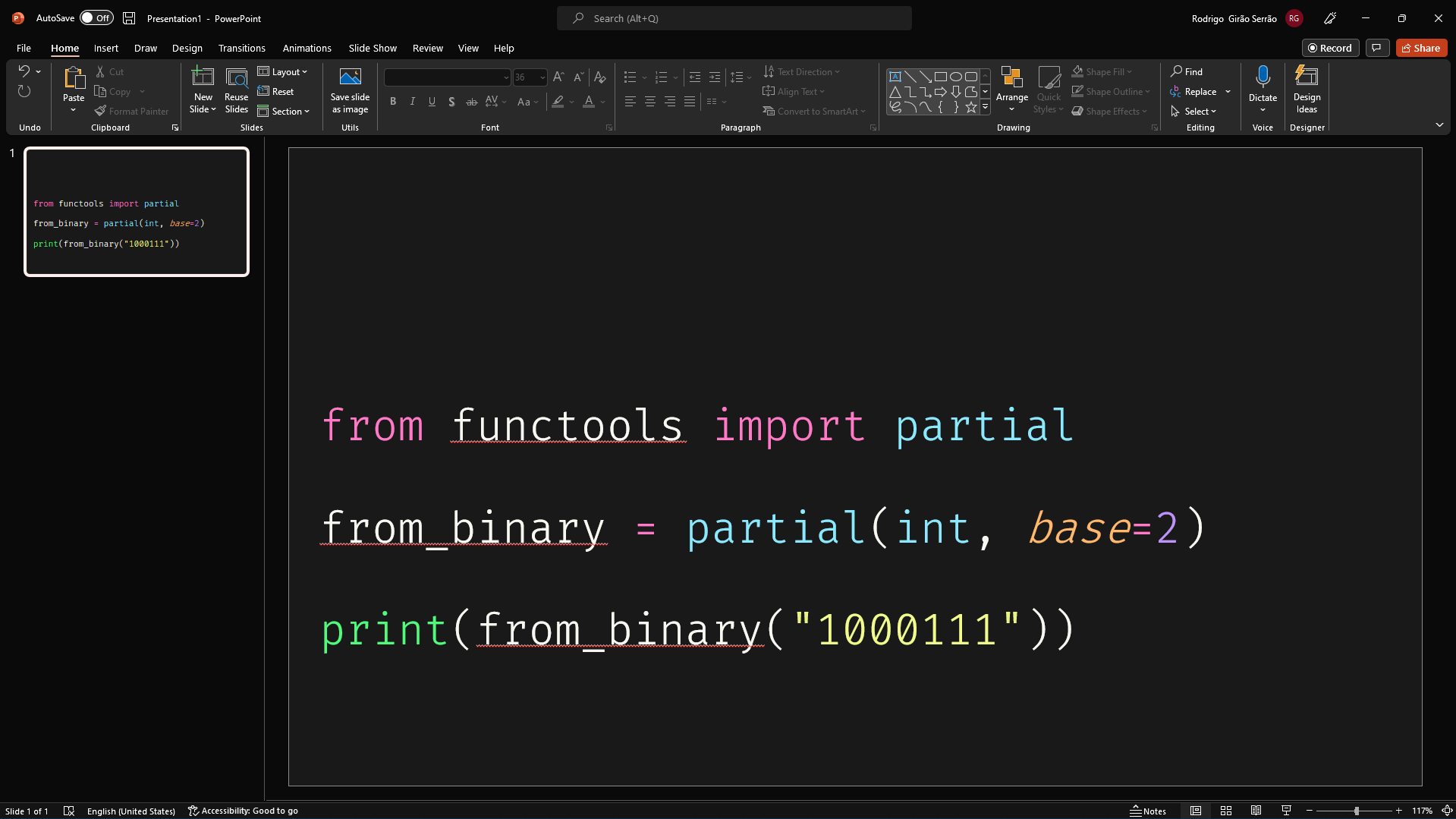Select the oval shape in Drawing gallery
Viewport: 1456px width, 819px height.
tap(956, 76)
